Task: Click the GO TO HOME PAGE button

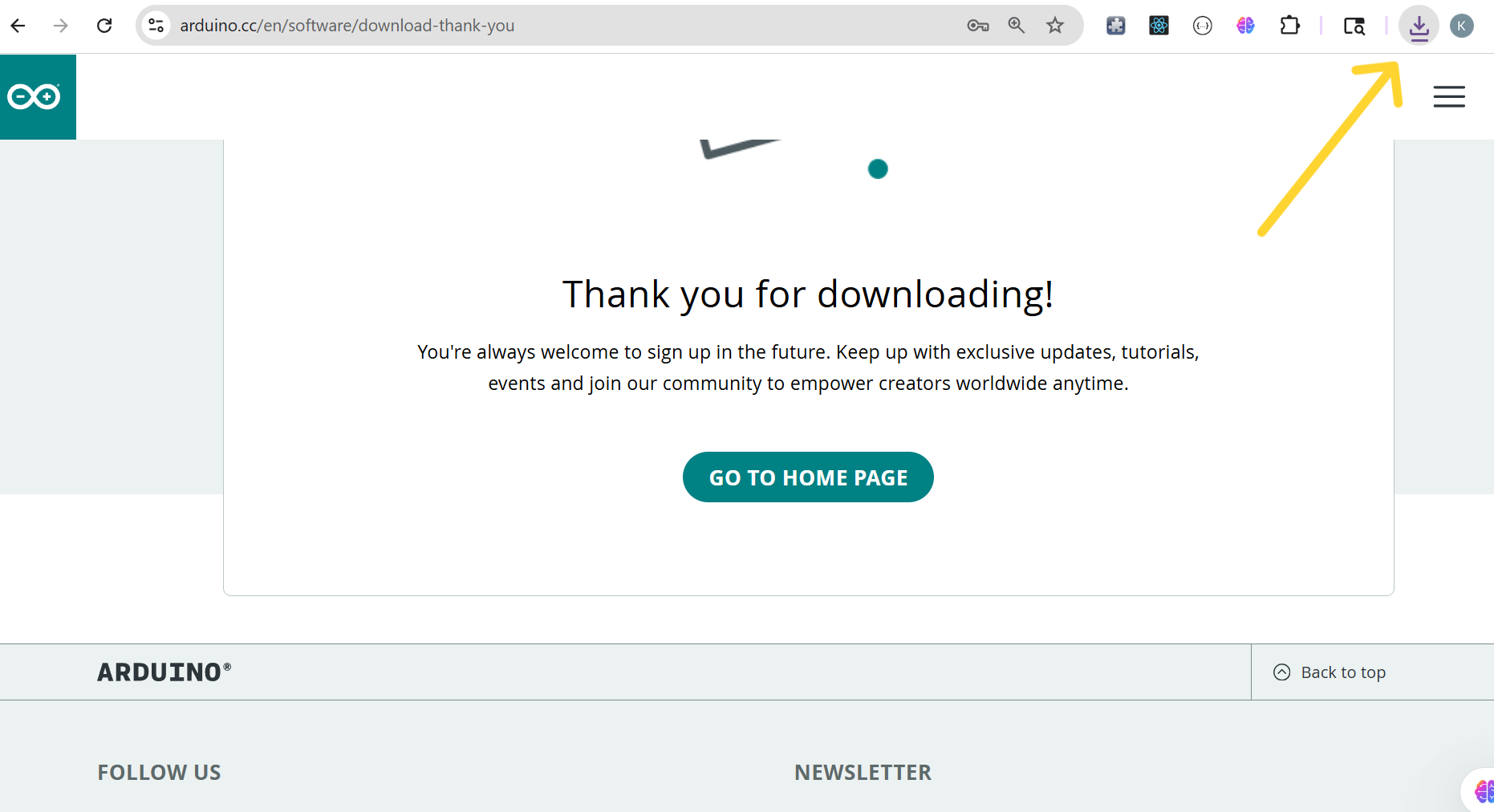Action: point(808,477)
